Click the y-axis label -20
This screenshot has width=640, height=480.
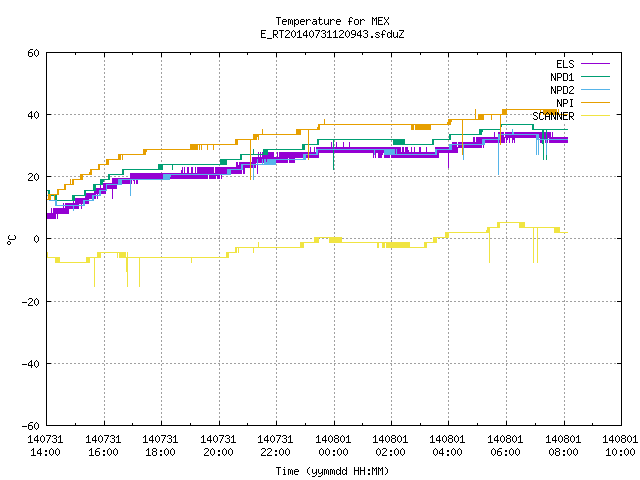coord(31,302)
